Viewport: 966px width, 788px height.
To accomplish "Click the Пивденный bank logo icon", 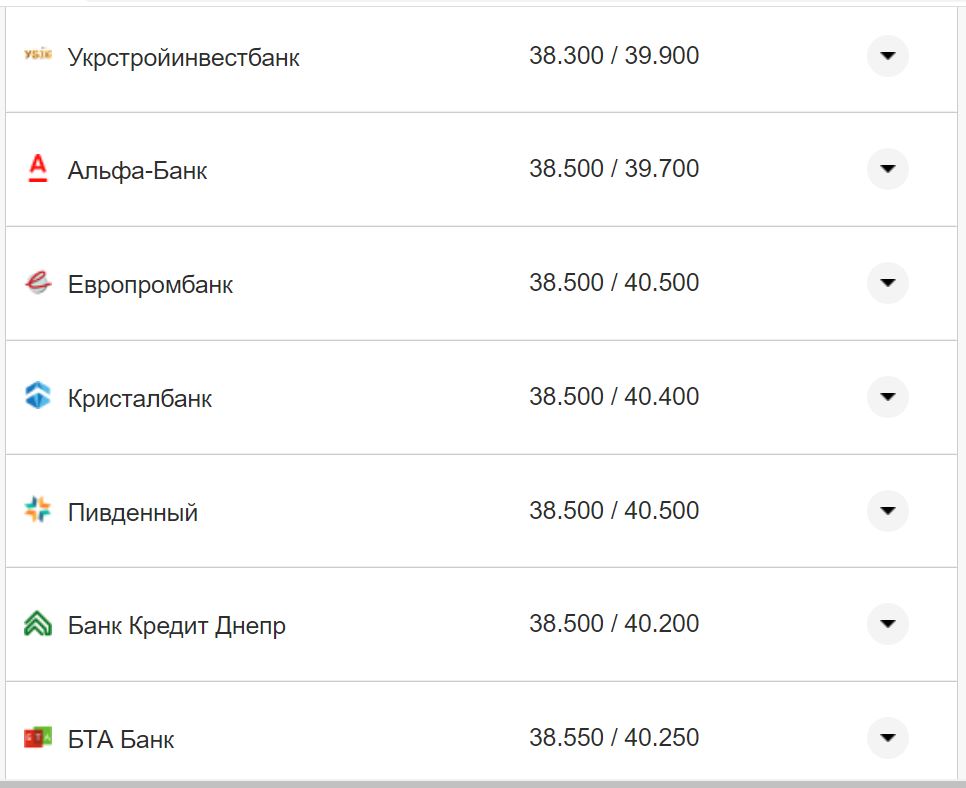I will point(37,511).
